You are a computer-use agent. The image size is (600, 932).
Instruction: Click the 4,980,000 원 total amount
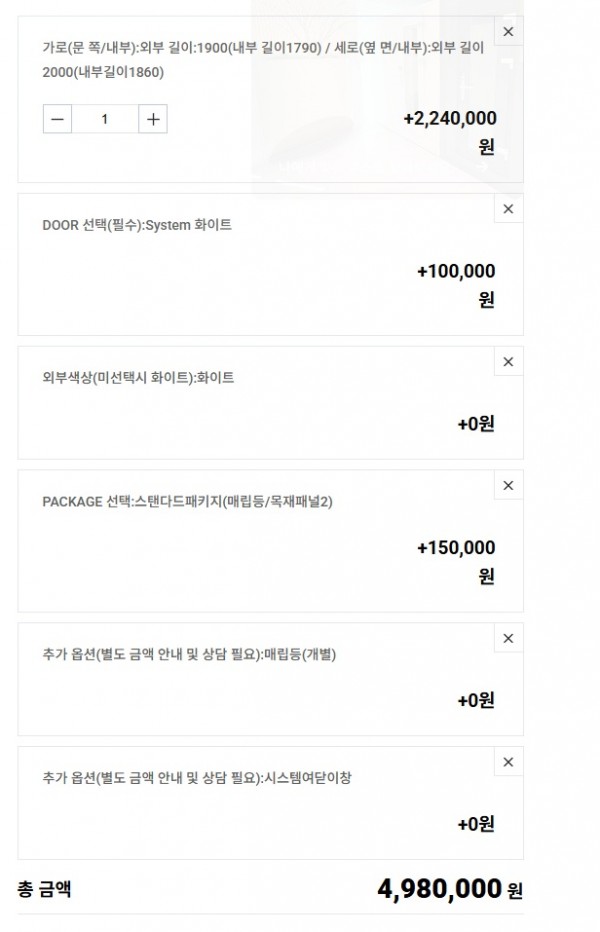450,889
